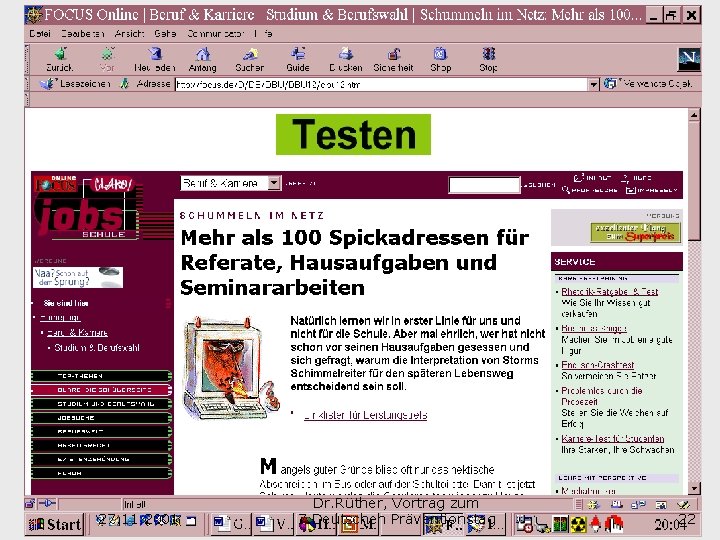Viewport: 720px width, 540px height.
Task: Print the page with Drucken
Action: tap(345, 60)
